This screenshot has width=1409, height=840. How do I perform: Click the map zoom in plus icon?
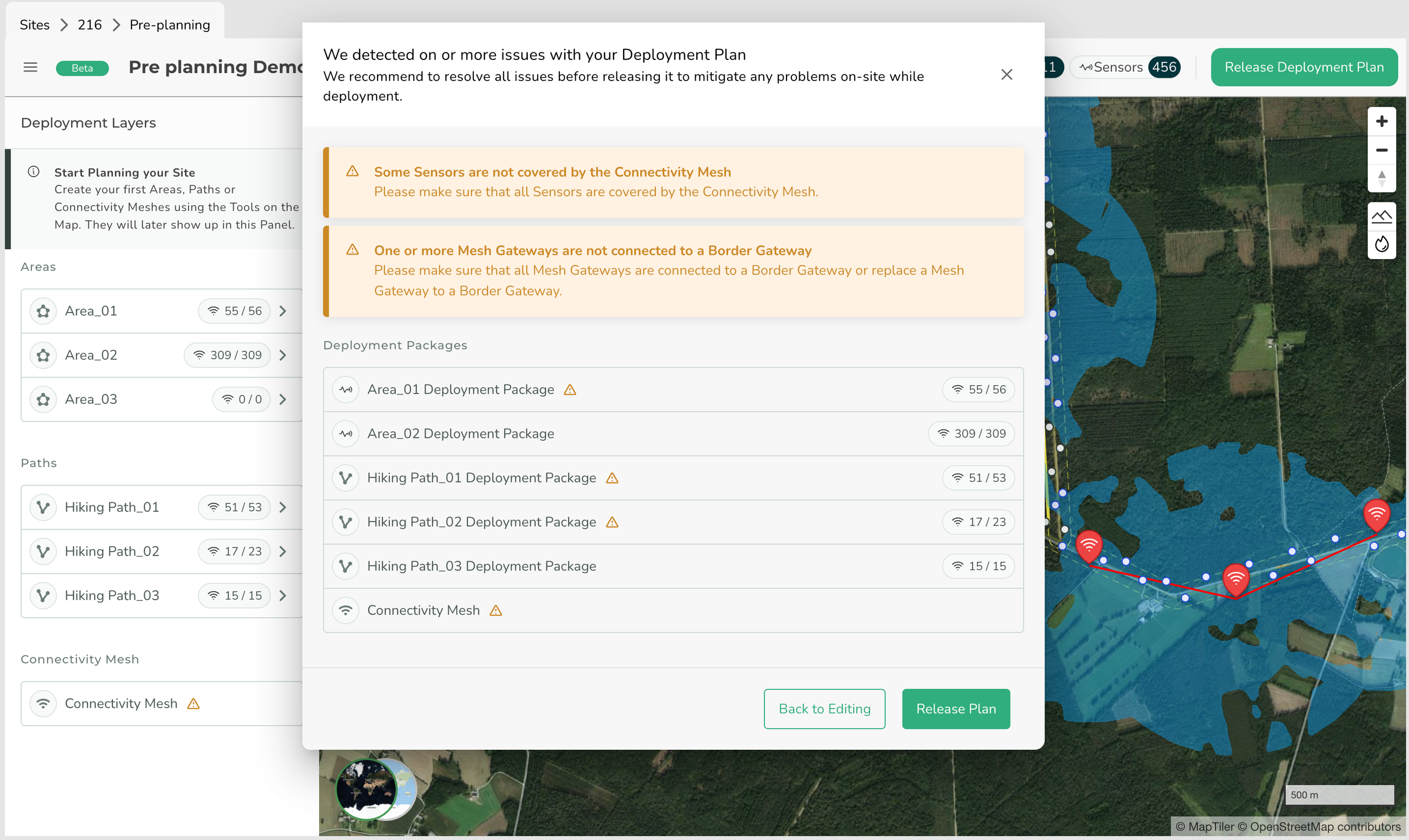click(1381, 121)
